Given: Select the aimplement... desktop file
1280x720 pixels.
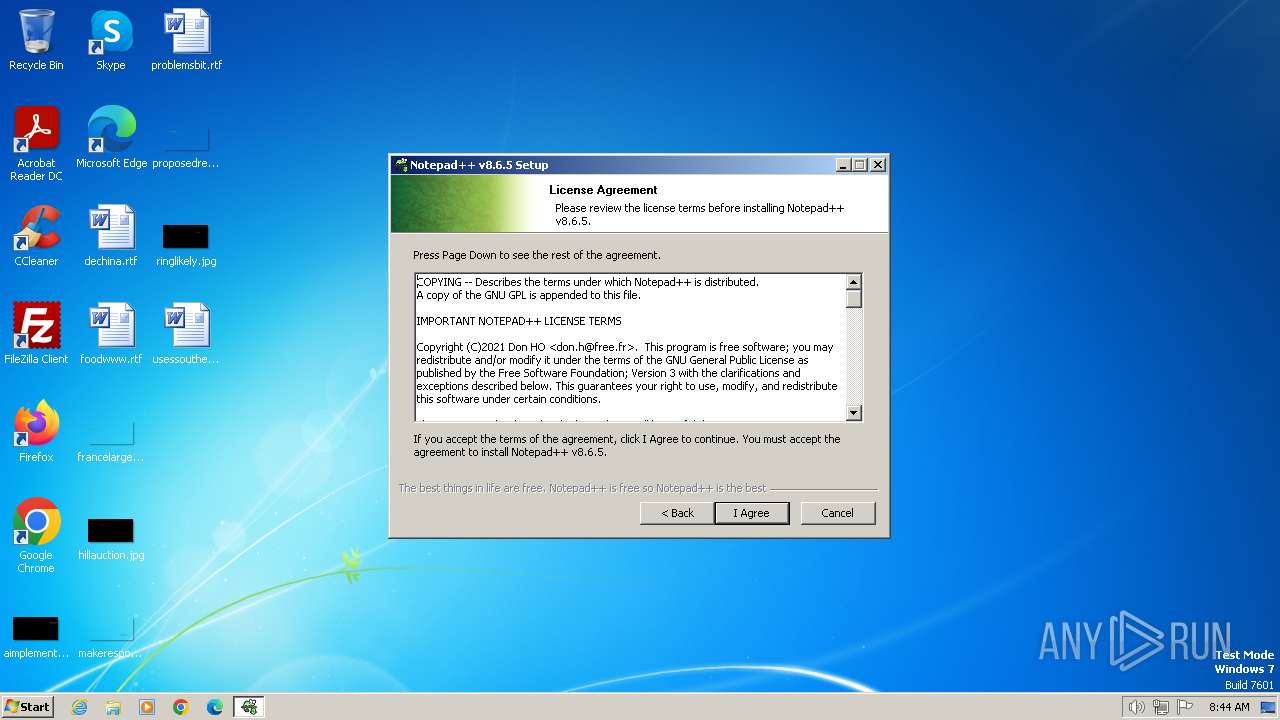Looking at the screenshot, I should coord(36,636).
